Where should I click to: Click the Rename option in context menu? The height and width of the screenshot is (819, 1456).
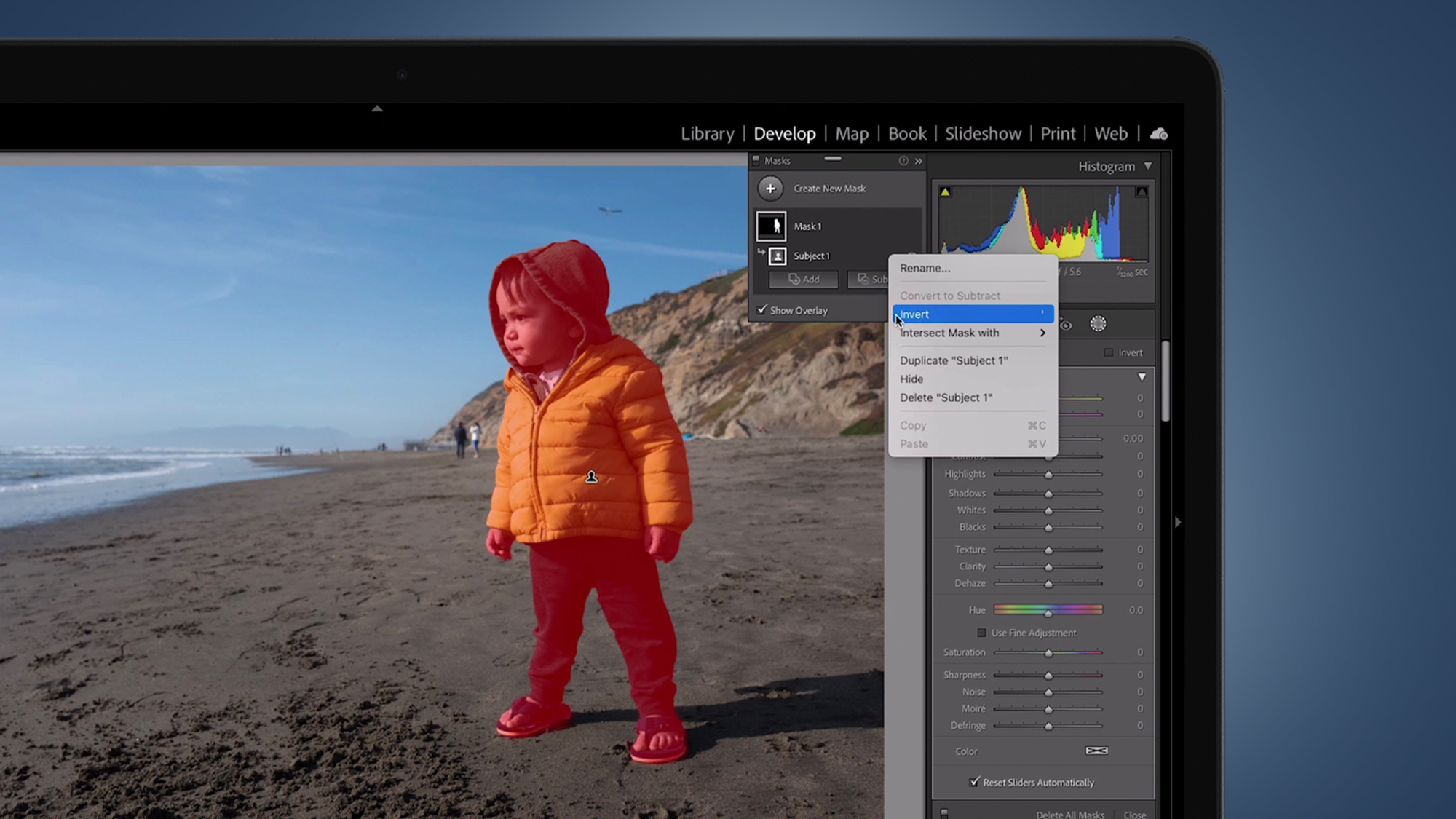(924, 268)
